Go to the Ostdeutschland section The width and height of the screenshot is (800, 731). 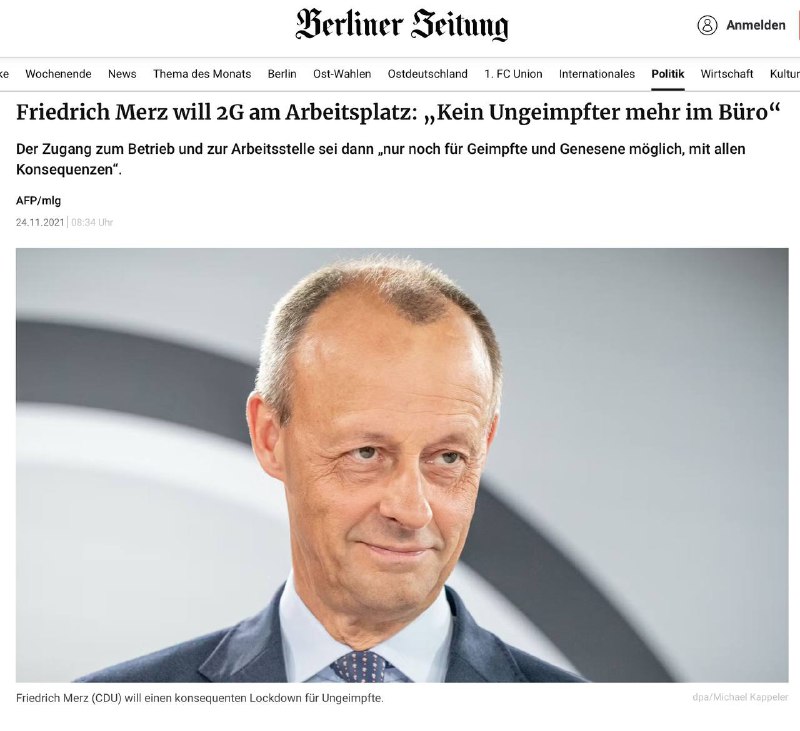coord(428,74)
